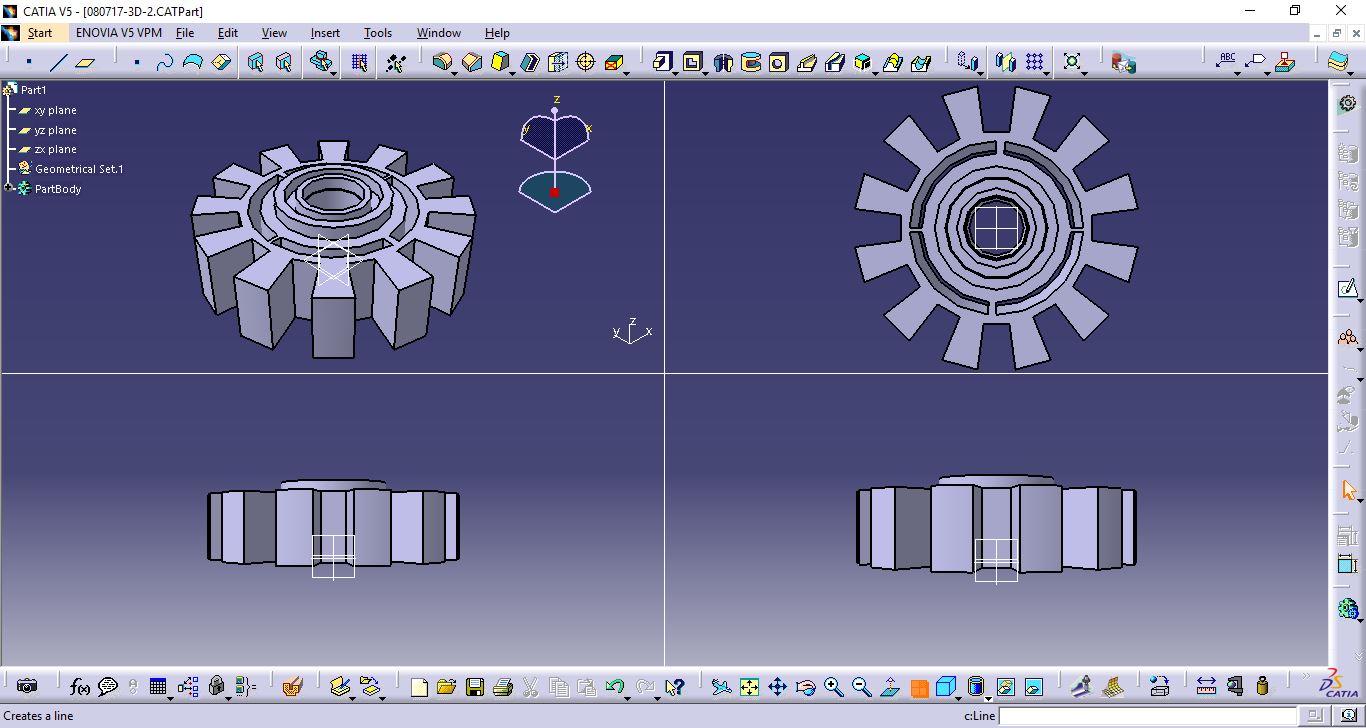
Task: Activate the Pan tool
Action: [778, 687]
